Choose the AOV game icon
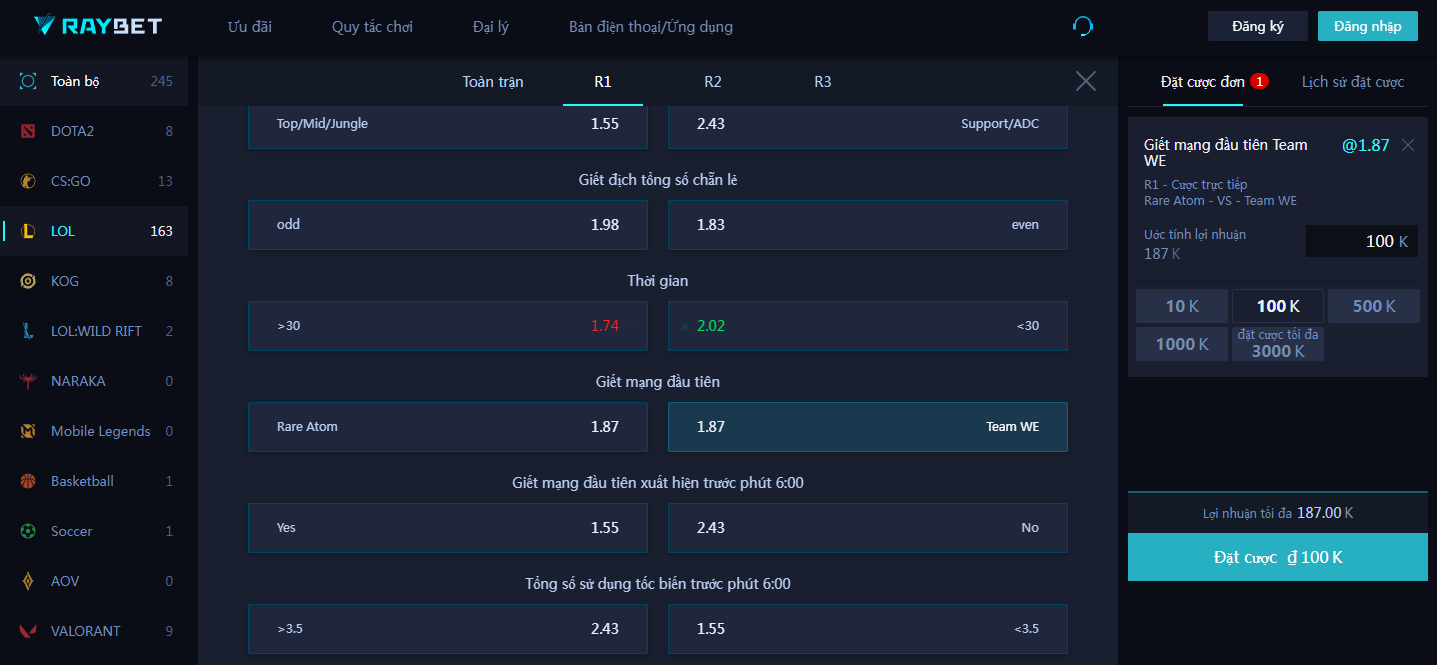 [28, 581]
